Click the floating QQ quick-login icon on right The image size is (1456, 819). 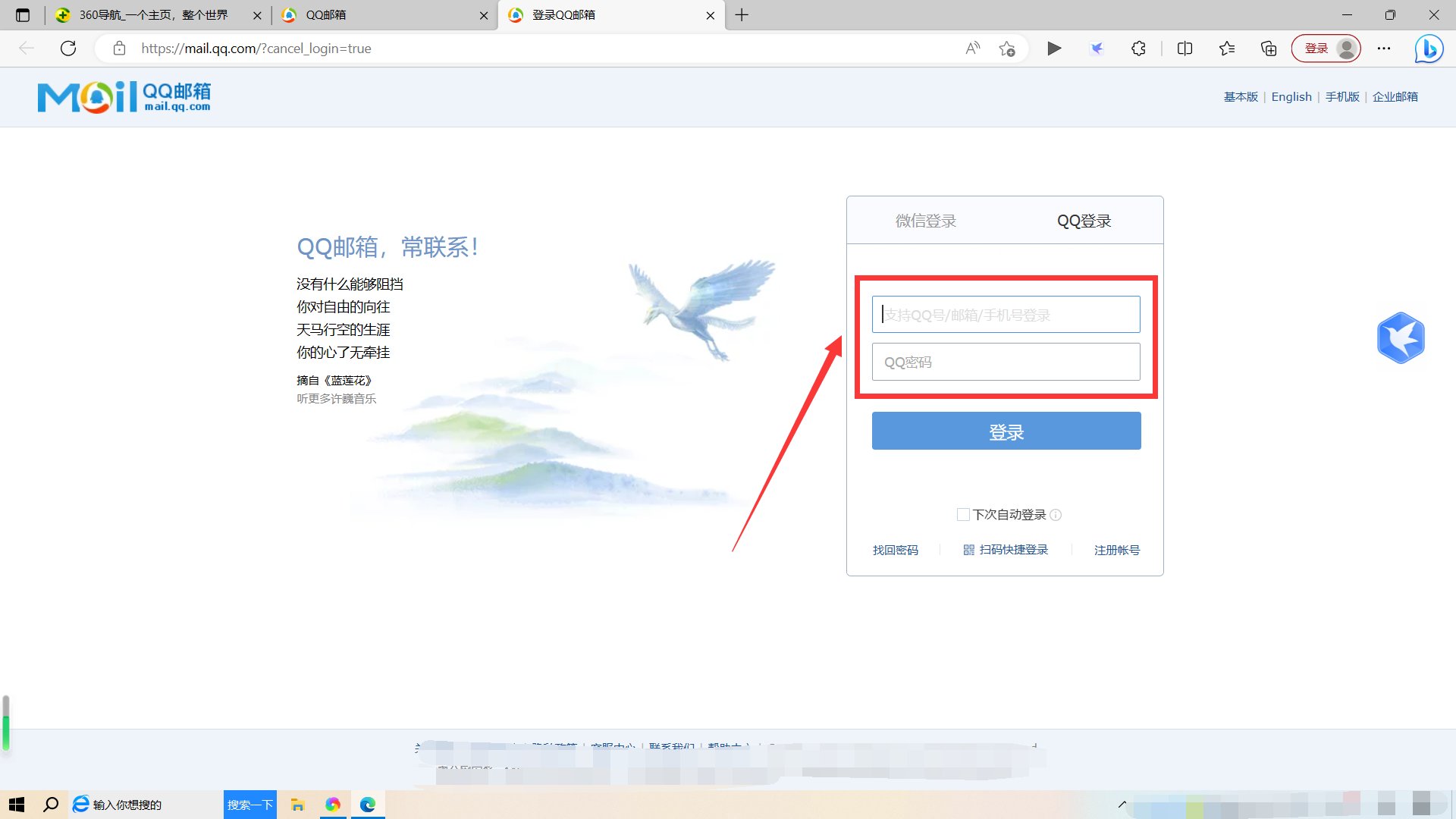pos(1401,337)
